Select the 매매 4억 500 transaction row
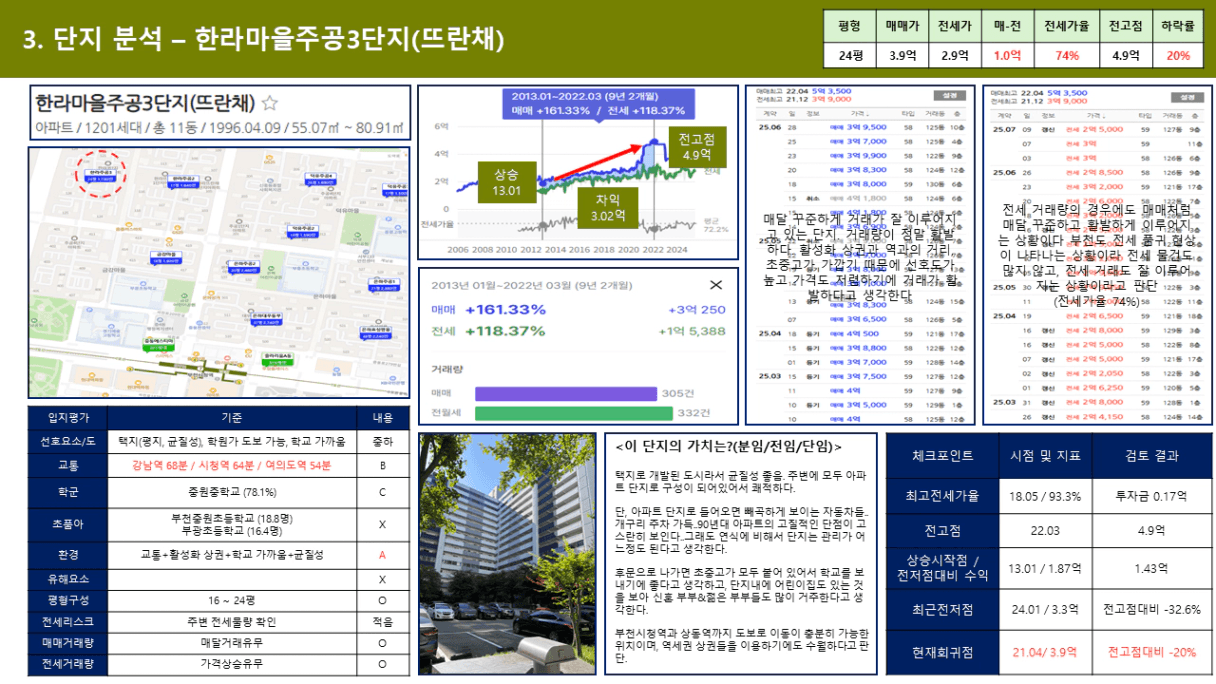Image resolution: width=1216 pixels, height=684 pixels. point(860,334)
